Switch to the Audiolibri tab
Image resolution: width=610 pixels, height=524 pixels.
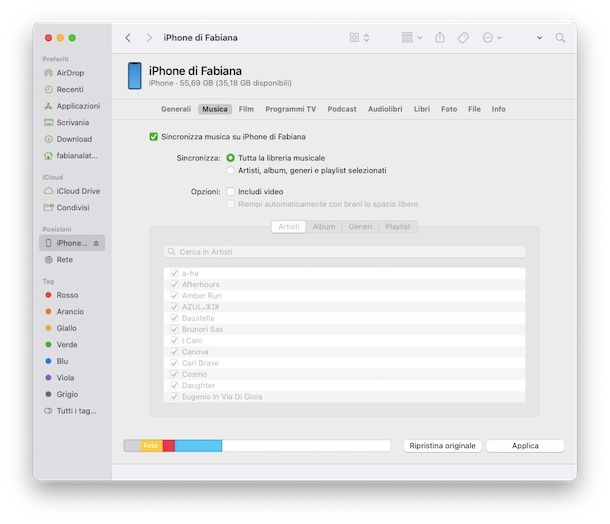tap(385, 109)
